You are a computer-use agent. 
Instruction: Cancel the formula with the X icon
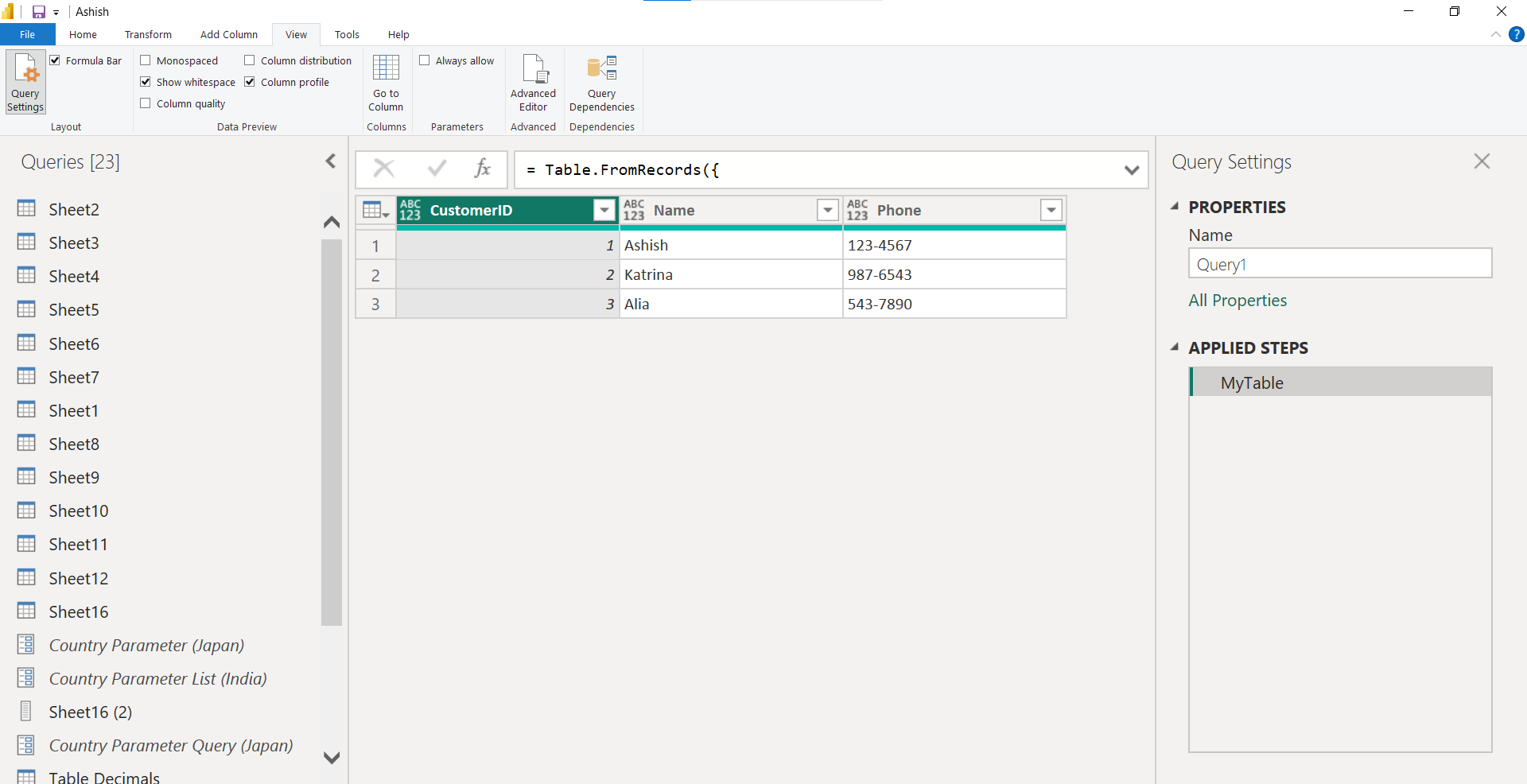[384, 169]
